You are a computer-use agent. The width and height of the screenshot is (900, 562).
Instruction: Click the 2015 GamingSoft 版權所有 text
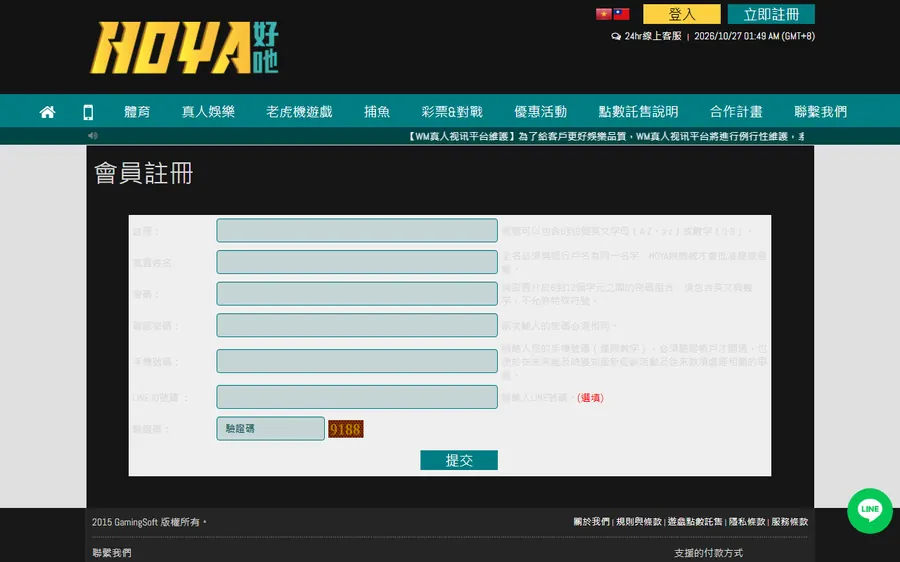(149, 522)
